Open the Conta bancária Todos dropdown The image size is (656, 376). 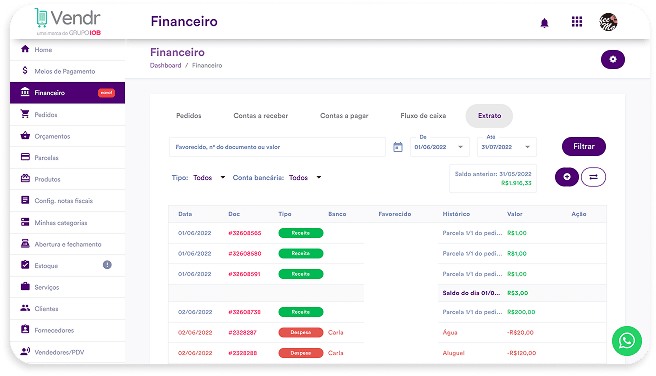[305, 178]
